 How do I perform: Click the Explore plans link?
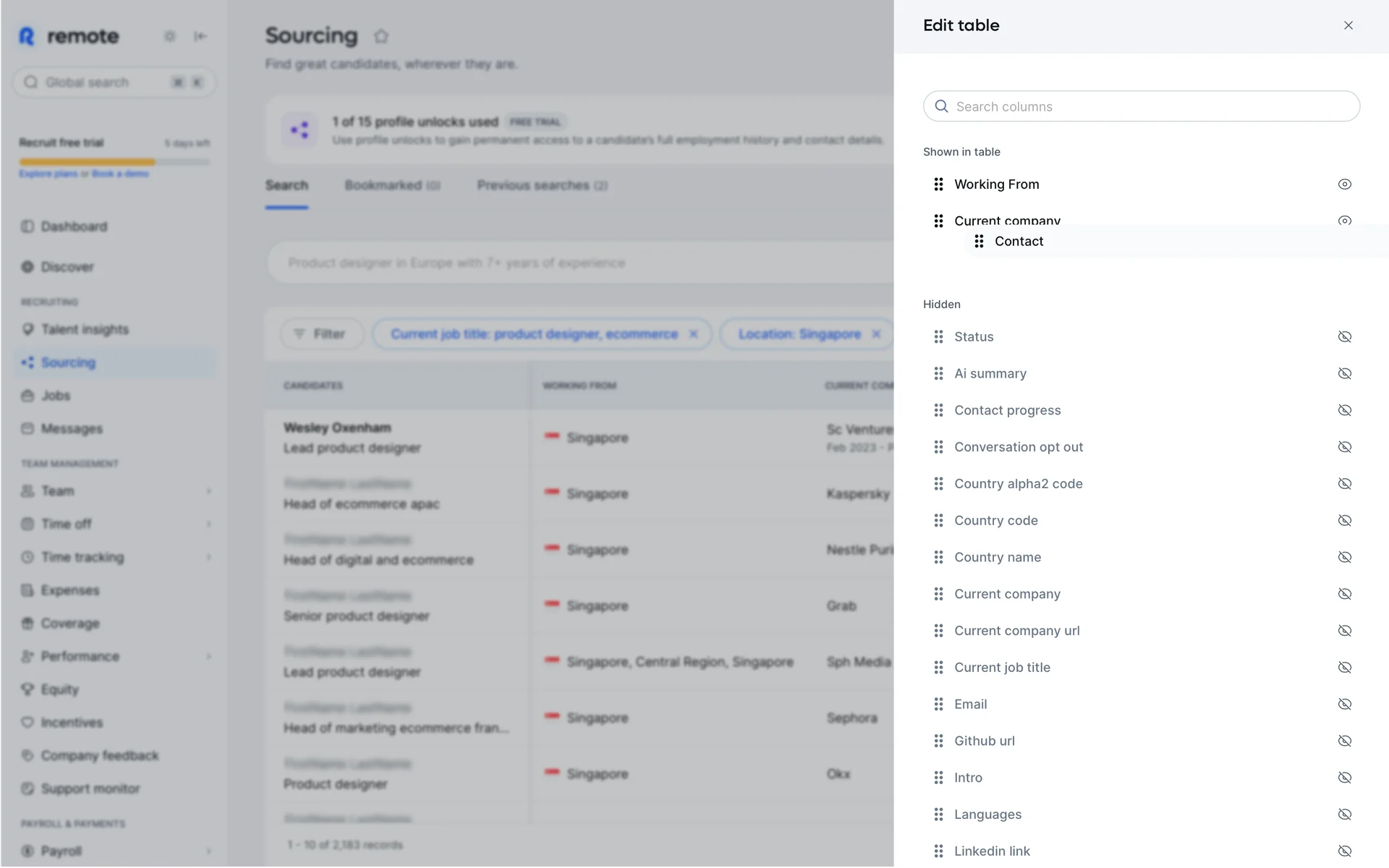tap(48, 174)
